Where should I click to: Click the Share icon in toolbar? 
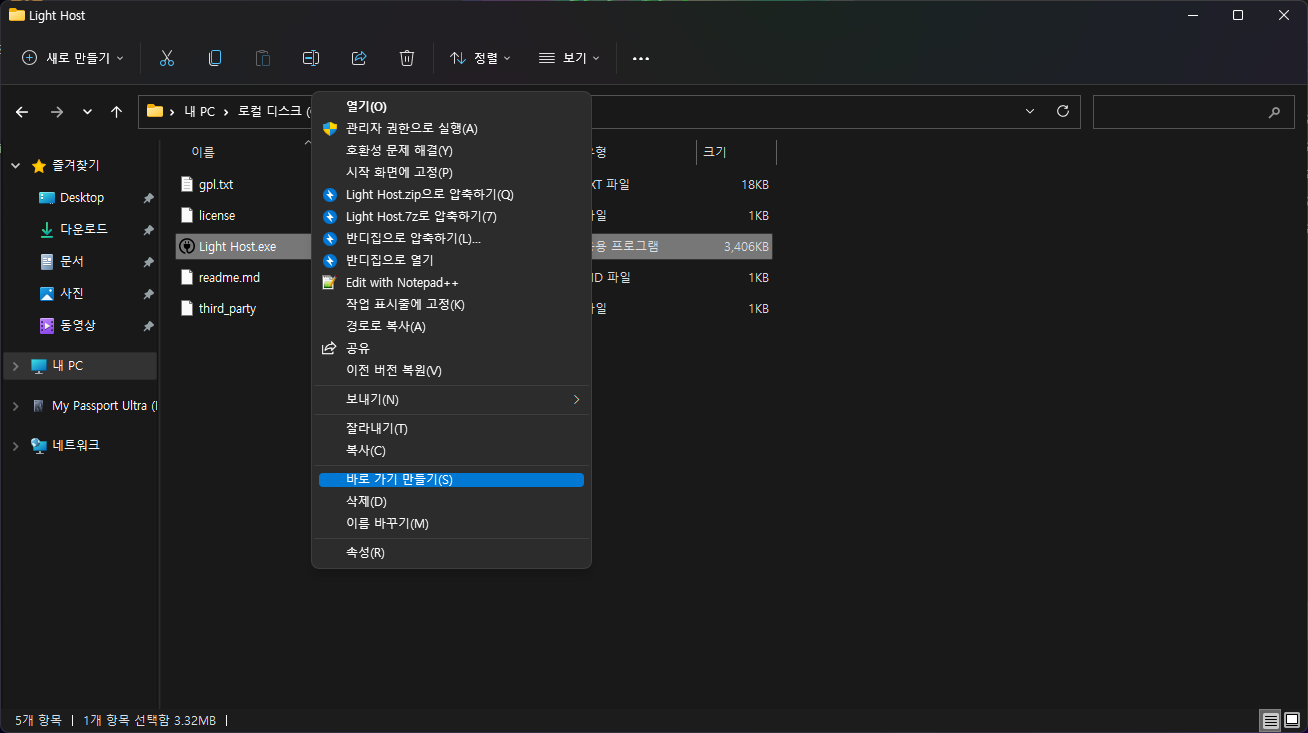click(x=359, y=58)
